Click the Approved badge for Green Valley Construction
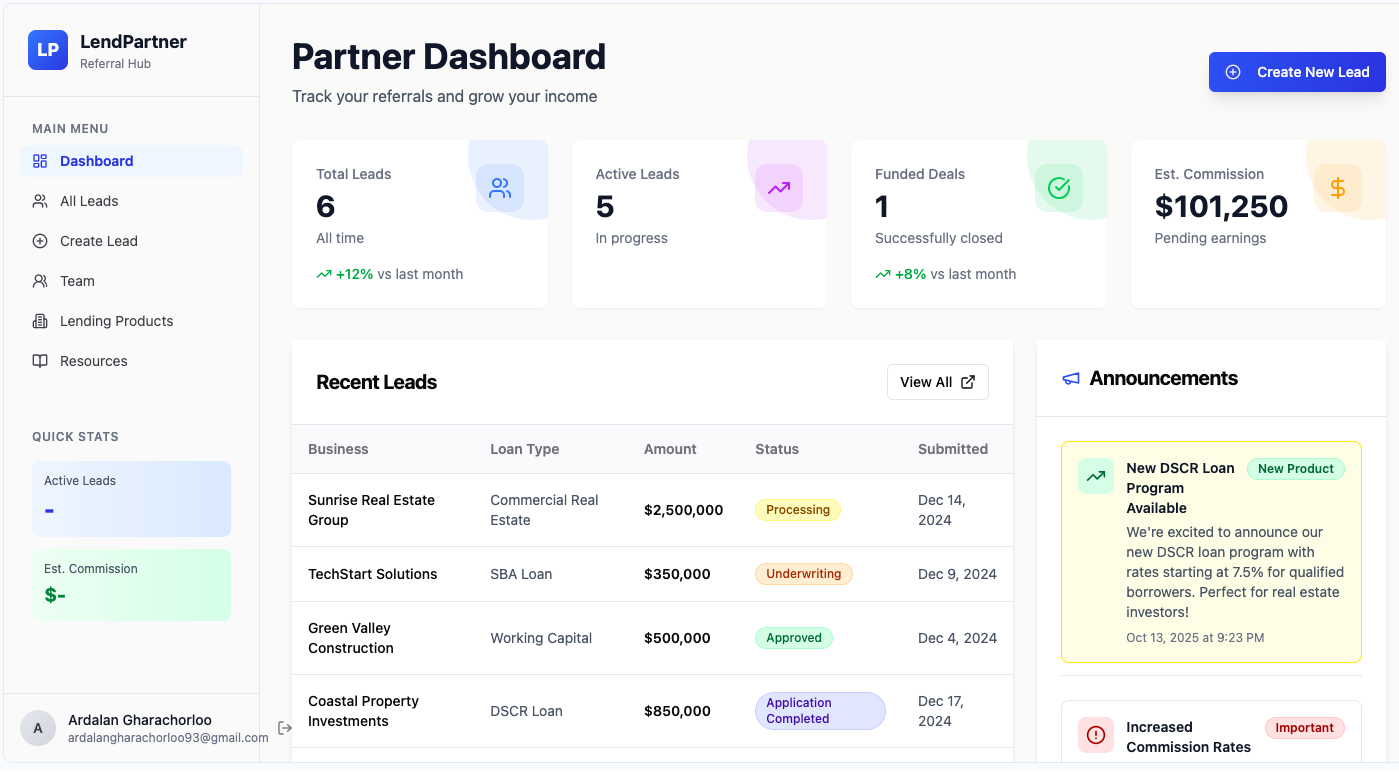The image size is (1399, 772). (793, 638)
